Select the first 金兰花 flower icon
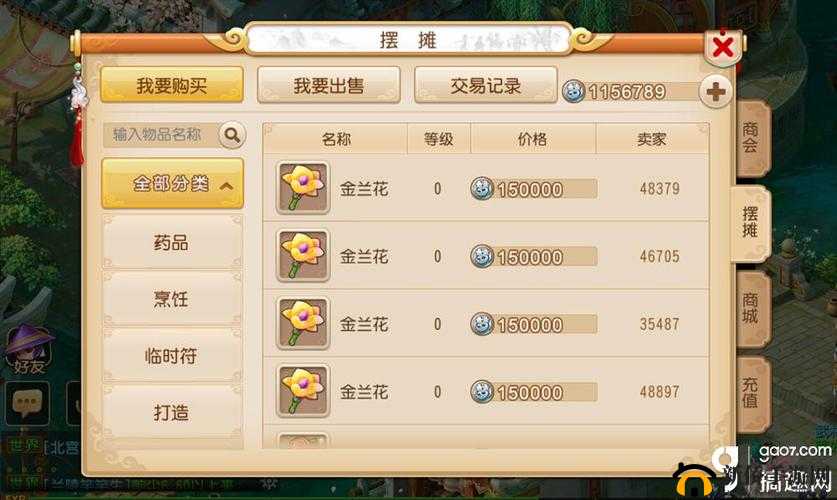Screen dimensions: 837x500 tap(303, 188)
